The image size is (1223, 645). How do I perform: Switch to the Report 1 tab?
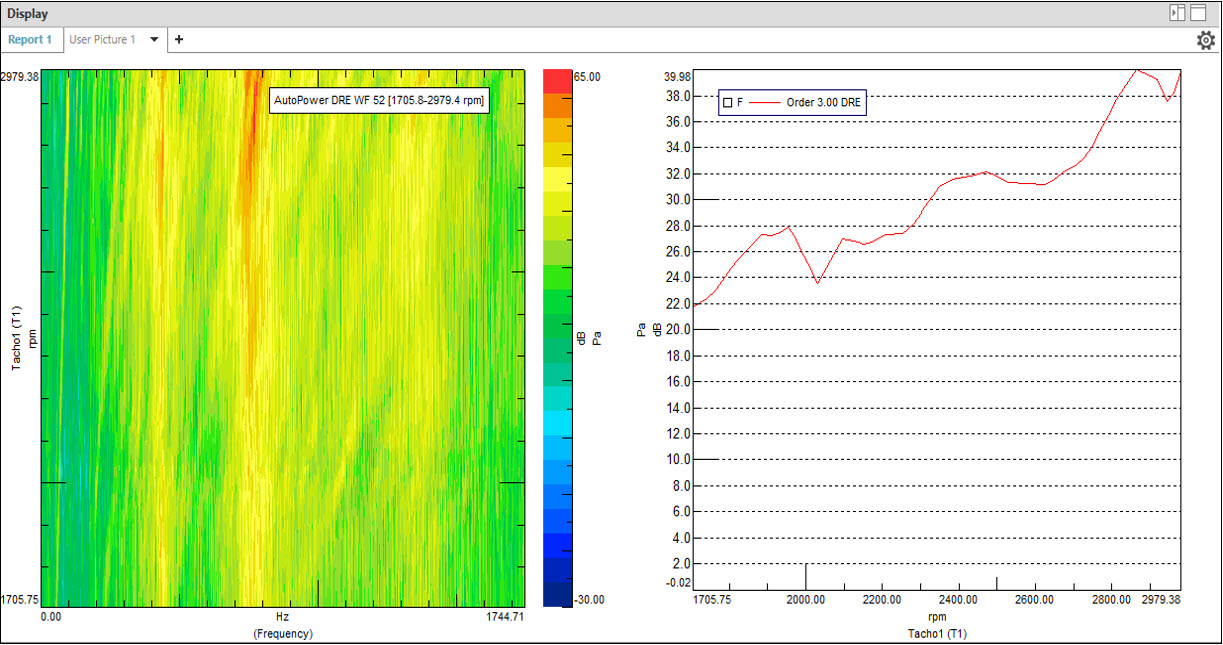30,40
